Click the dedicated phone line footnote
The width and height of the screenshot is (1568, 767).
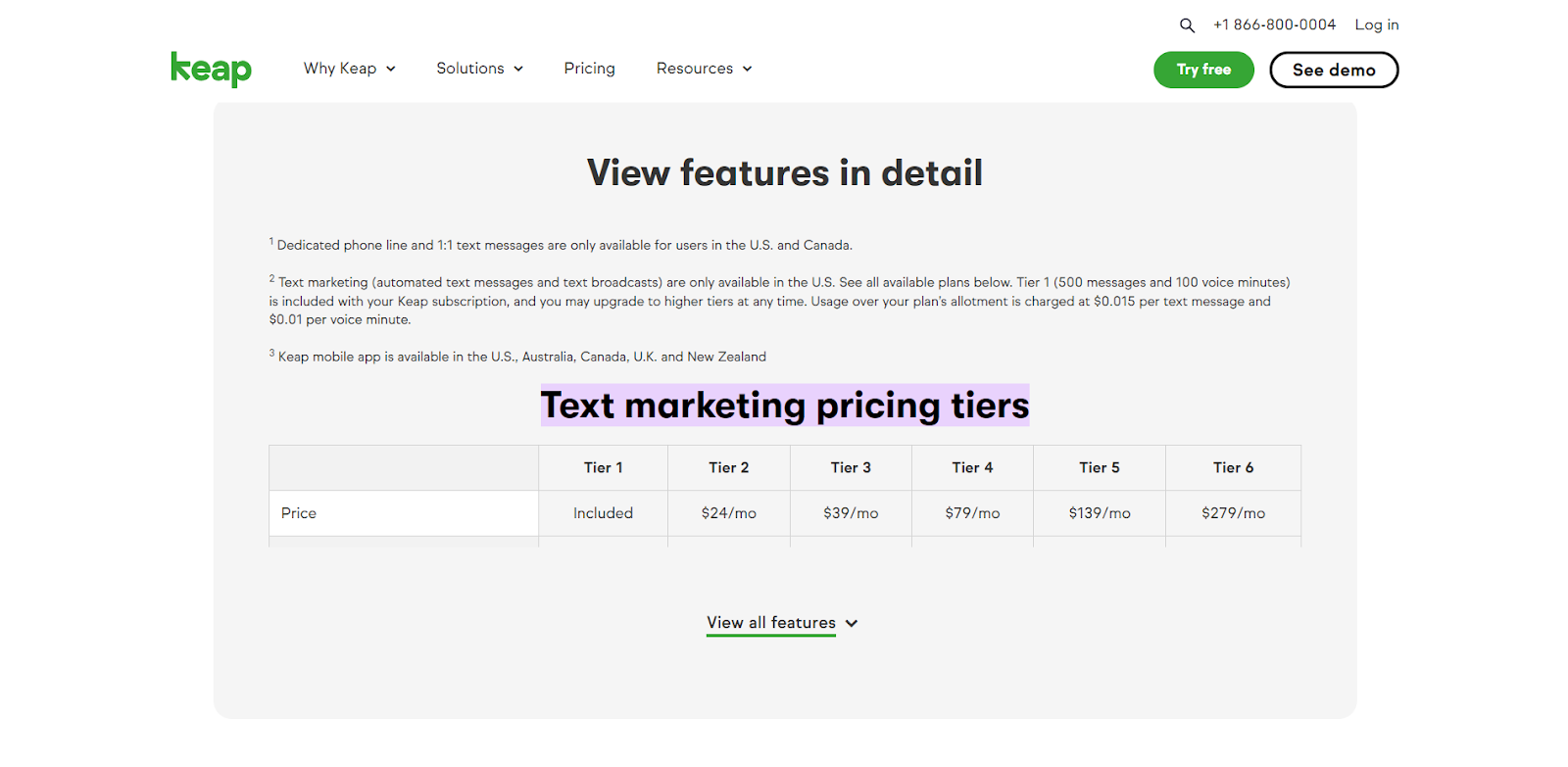561,245
